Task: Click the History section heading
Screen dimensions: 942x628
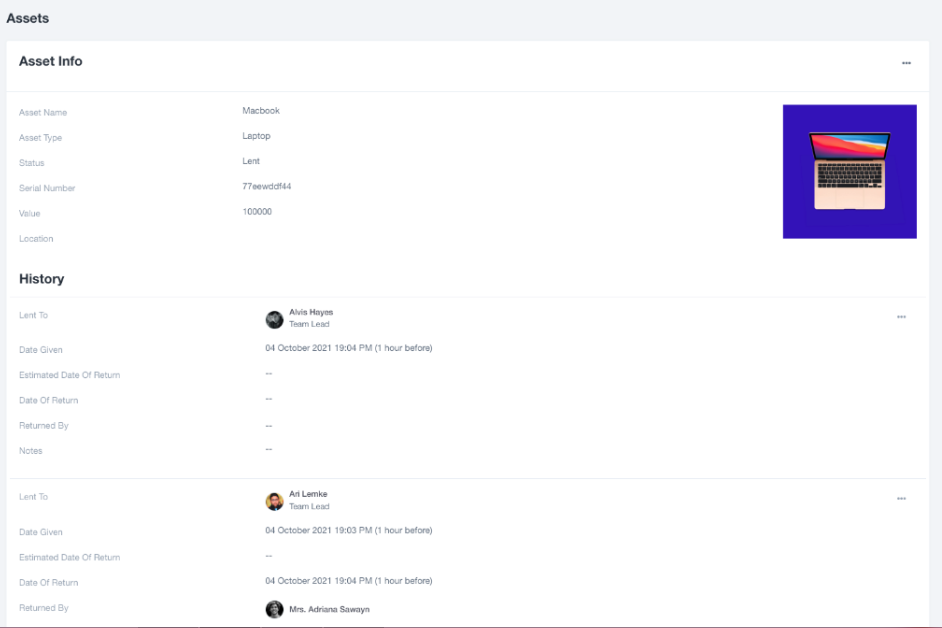Action: (42, 279)
